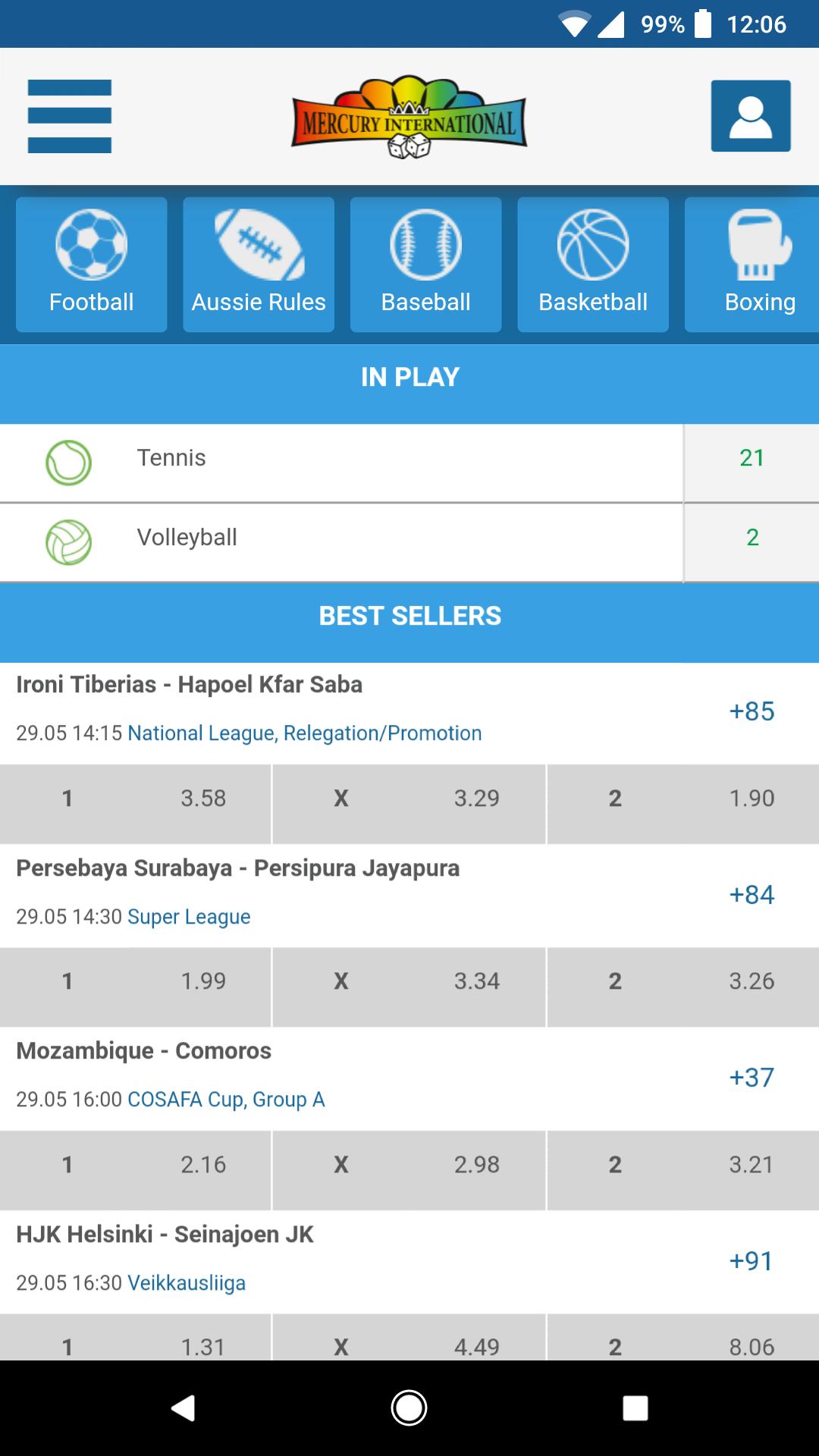Open the HJK Helsinki - Seinajoen JK match
This screenshot has width=819, height=1456.
coord(165,1235)
